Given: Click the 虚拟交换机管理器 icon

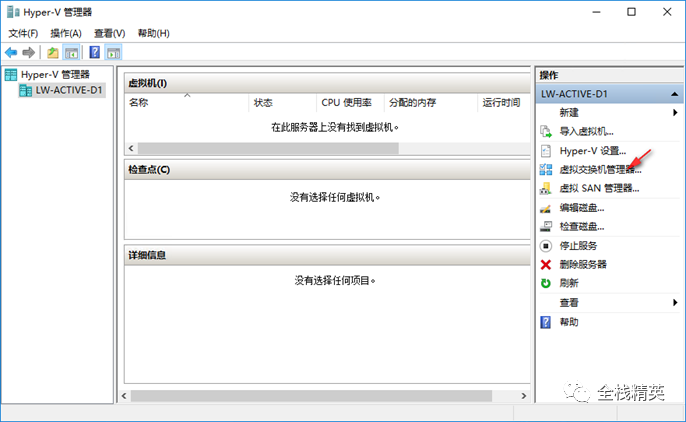Looking at the screenshot, I should coord(546,169).
